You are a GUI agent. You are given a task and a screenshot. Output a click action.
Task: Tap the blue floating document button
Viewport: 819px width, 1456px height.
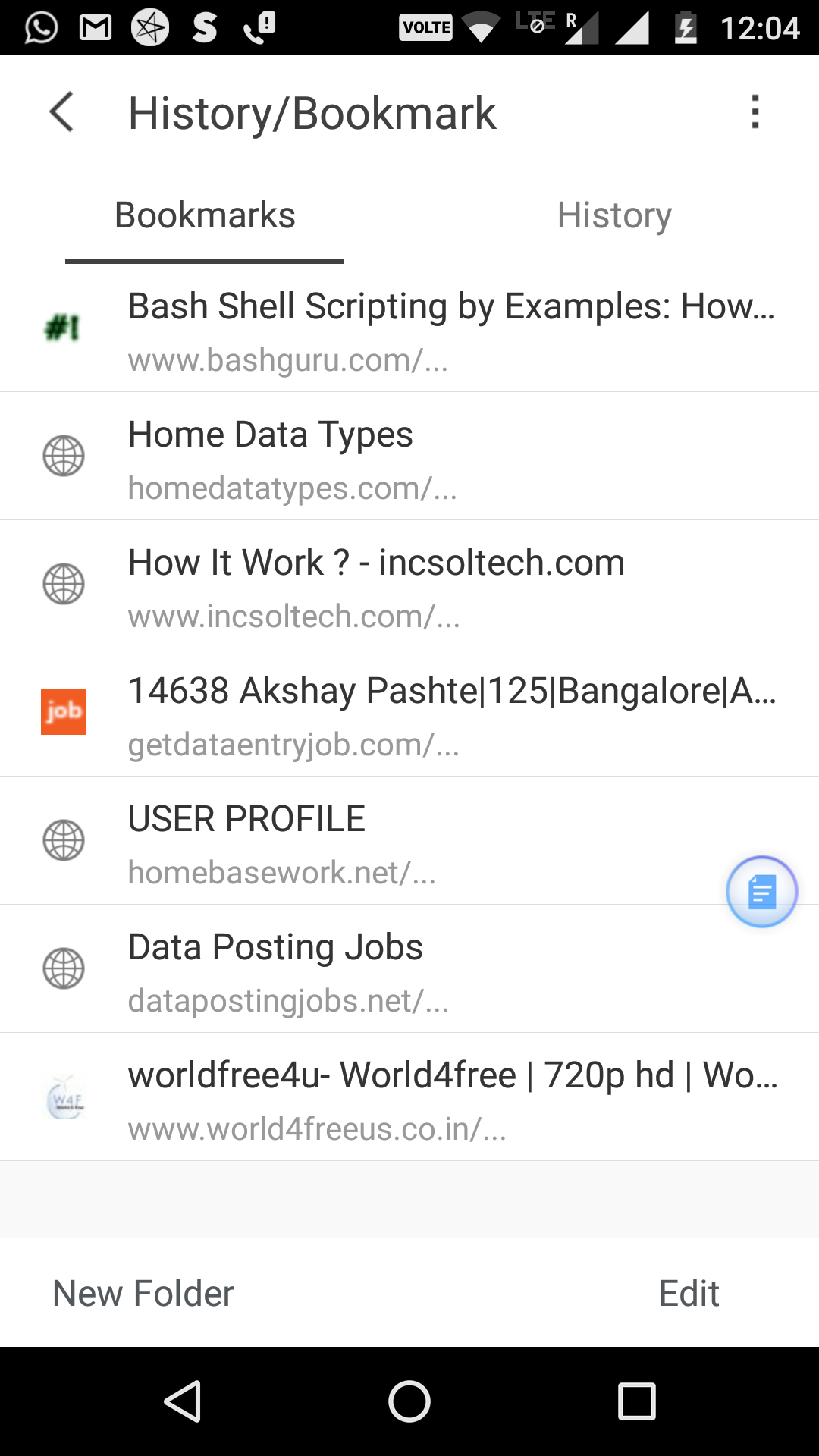tap(761, 892)
